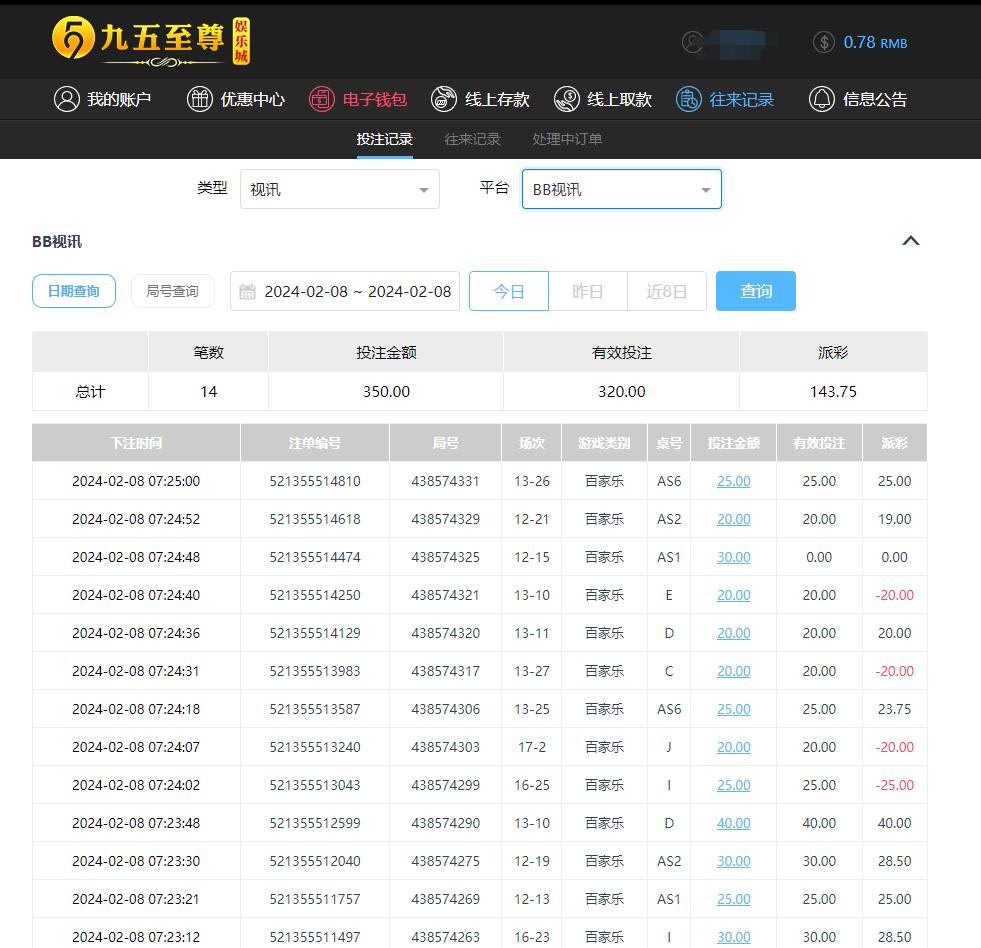Click the date range input field
The width and height of the screenshot is (981, 948).
point(345,291)
